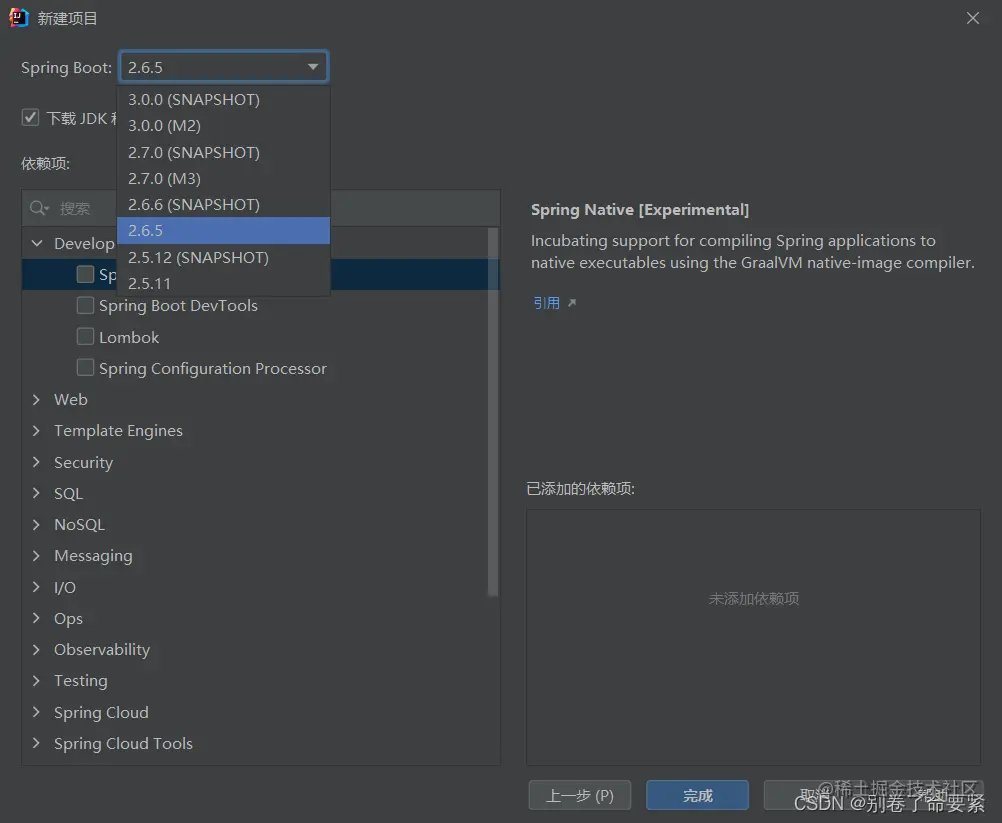Select version 2.5.12 (SNAPSHOT)
Image resolution: width=1002 pixels, height=823 pixels.
click(x=224, y=258)
